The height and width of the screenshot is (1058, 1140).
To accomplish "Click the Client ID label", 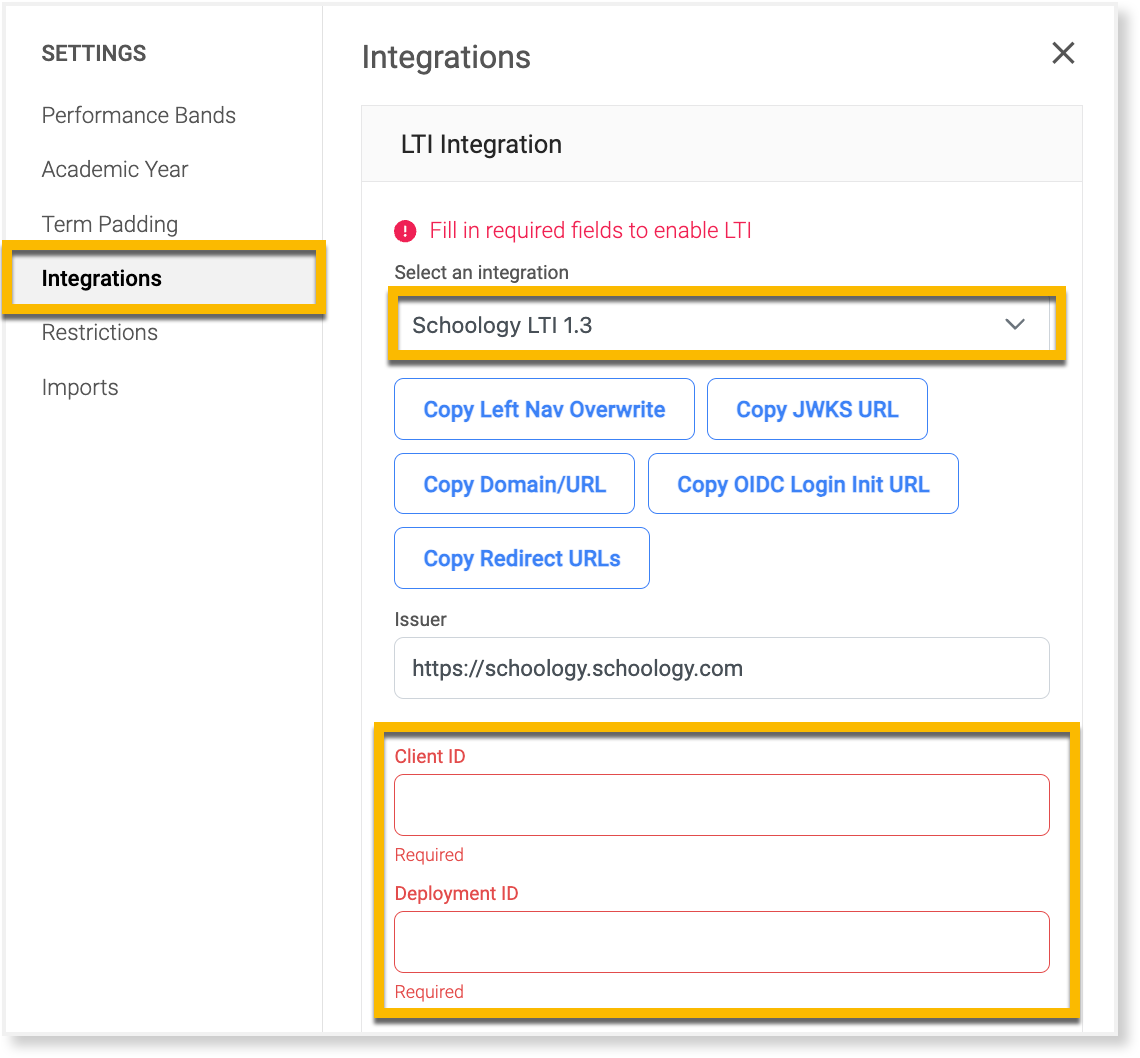I will click(430, 756).
